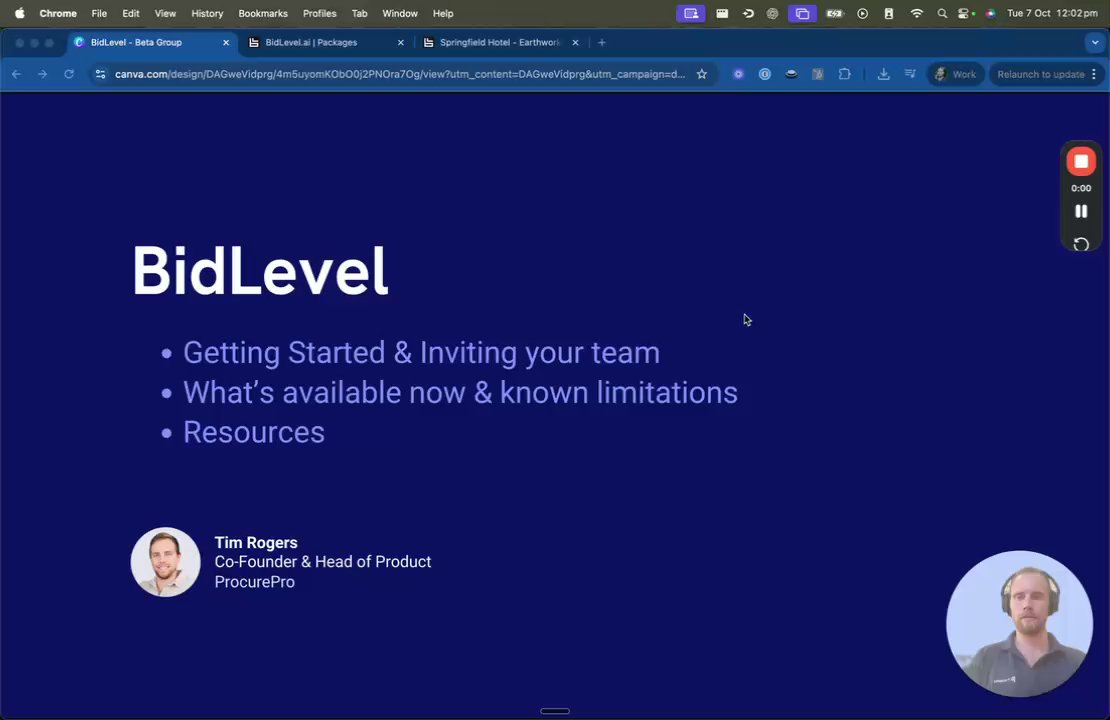Open Spotlight search
Screen dimensions: 1110x720
[x=942, y=13]
